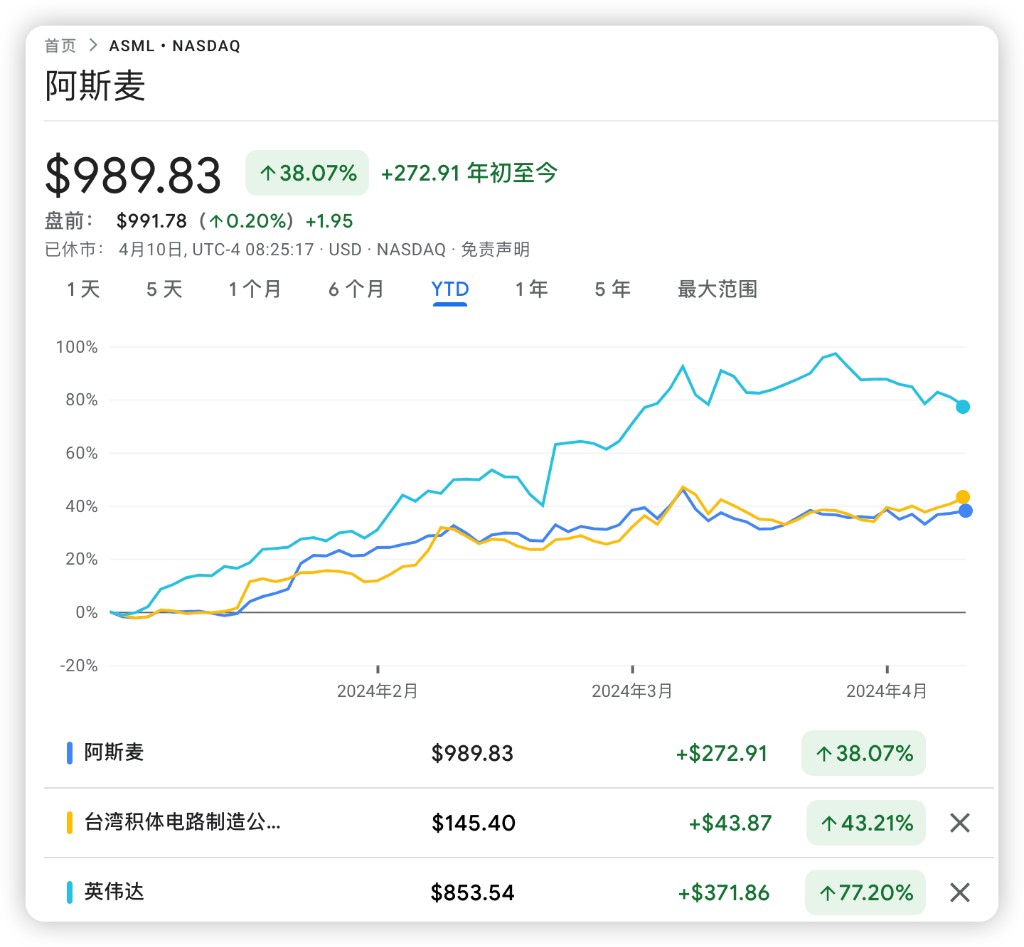This screenshot has width=1024, height=947.
Task: Click the ↑38.07% badge in 阿斯麦 row
Action: (x=863, y=753)
